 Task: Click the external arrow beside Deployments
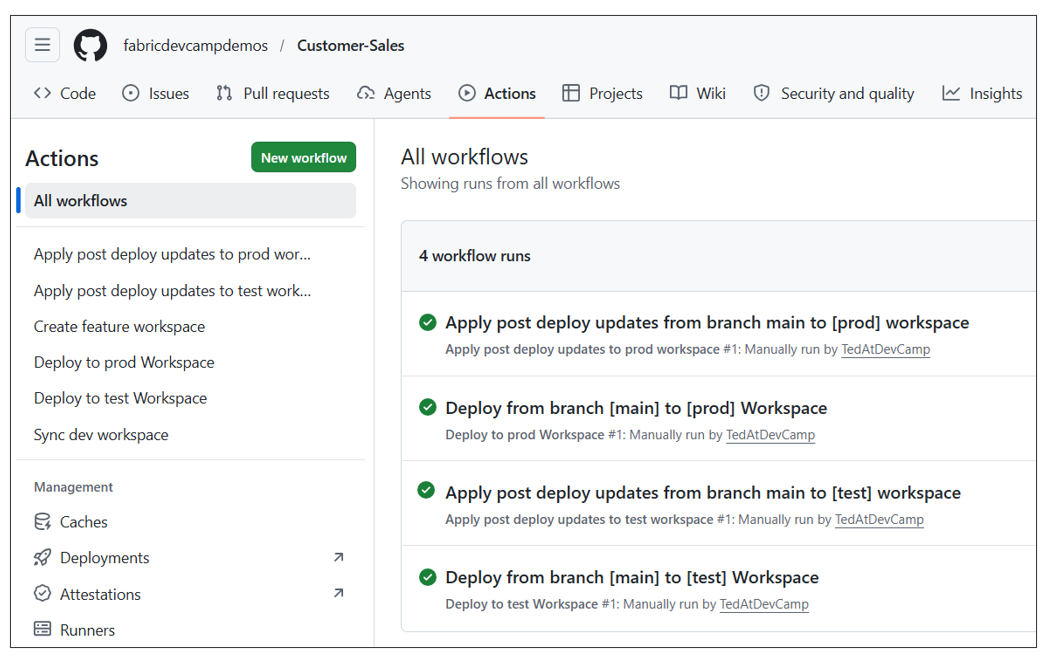(x=339, y=557)
